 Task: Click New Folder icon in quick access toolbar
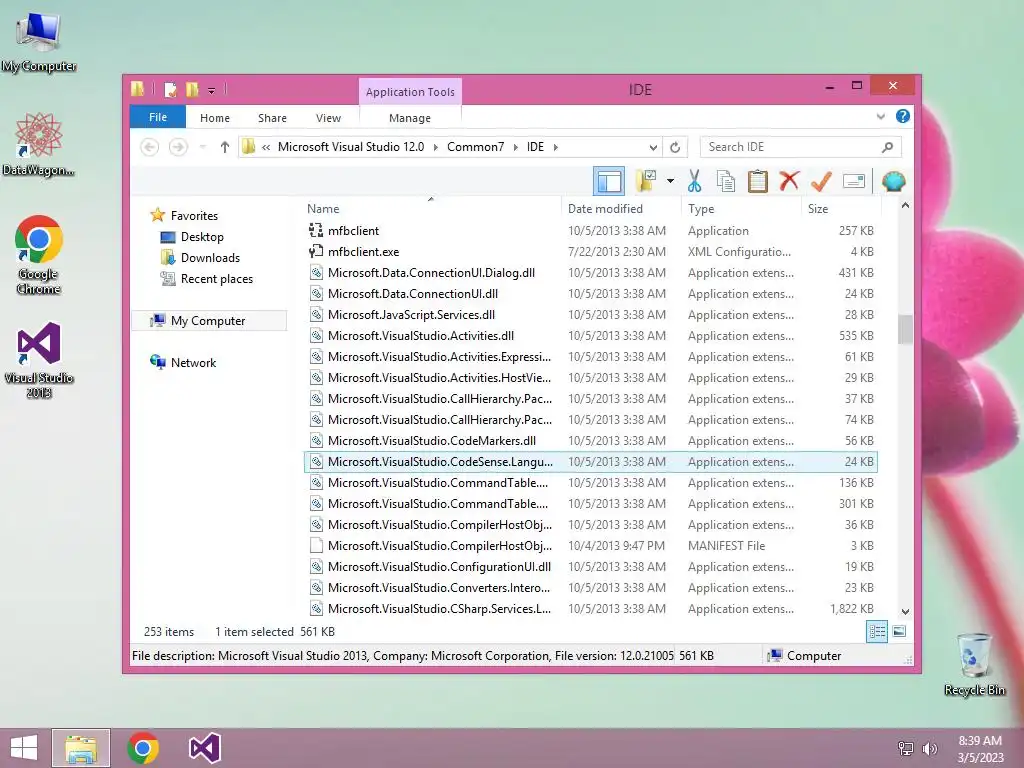pos(192,89)
